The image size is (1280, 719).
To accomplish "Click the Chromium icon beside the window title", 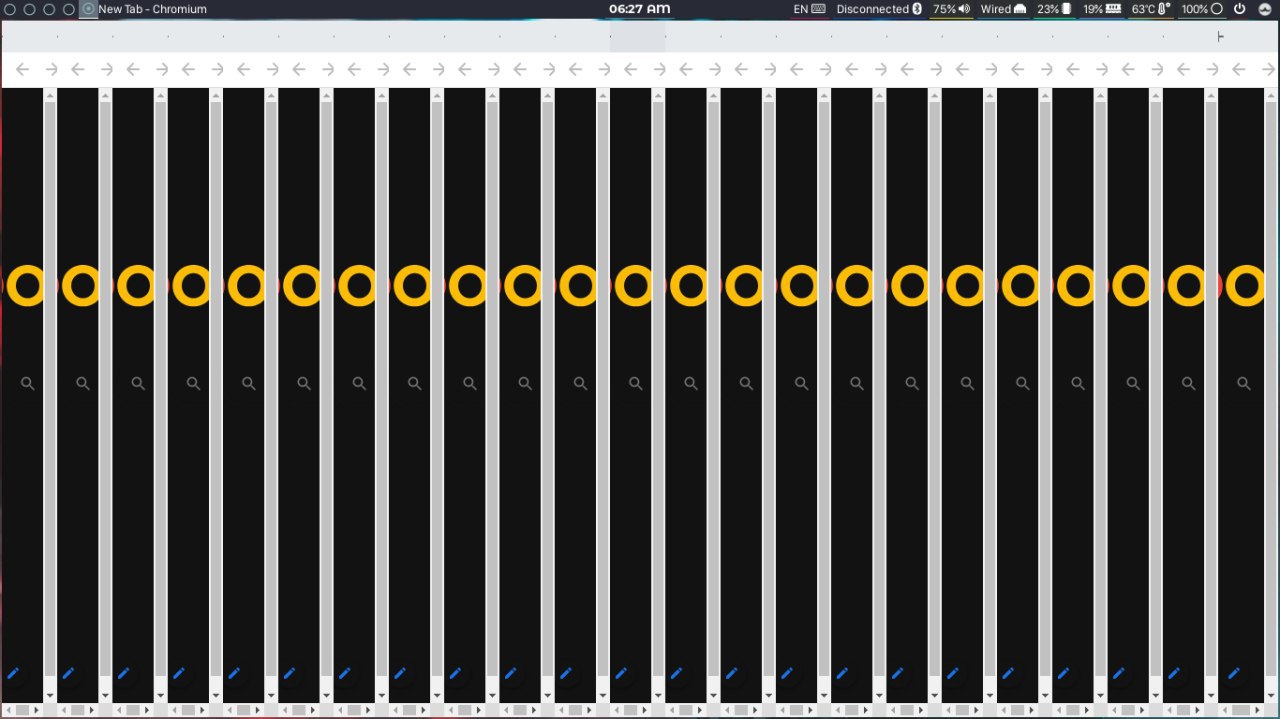I will point(88,9).
